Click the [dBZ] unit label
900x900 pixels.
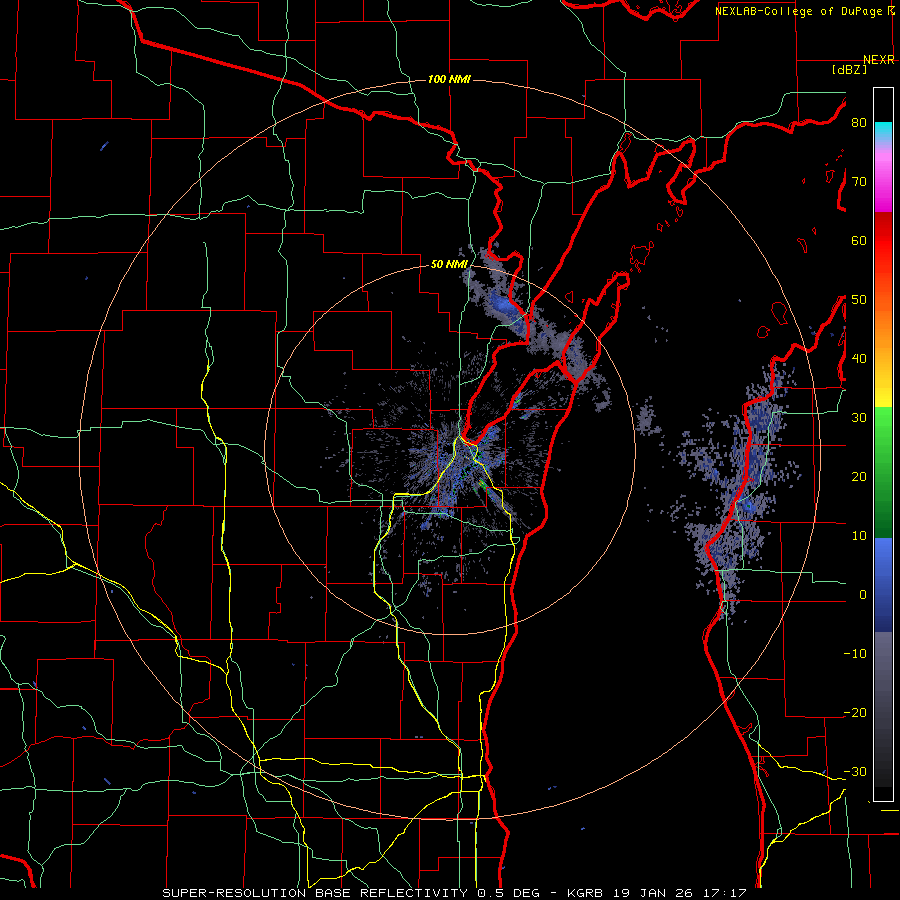(x=849, y=70)
